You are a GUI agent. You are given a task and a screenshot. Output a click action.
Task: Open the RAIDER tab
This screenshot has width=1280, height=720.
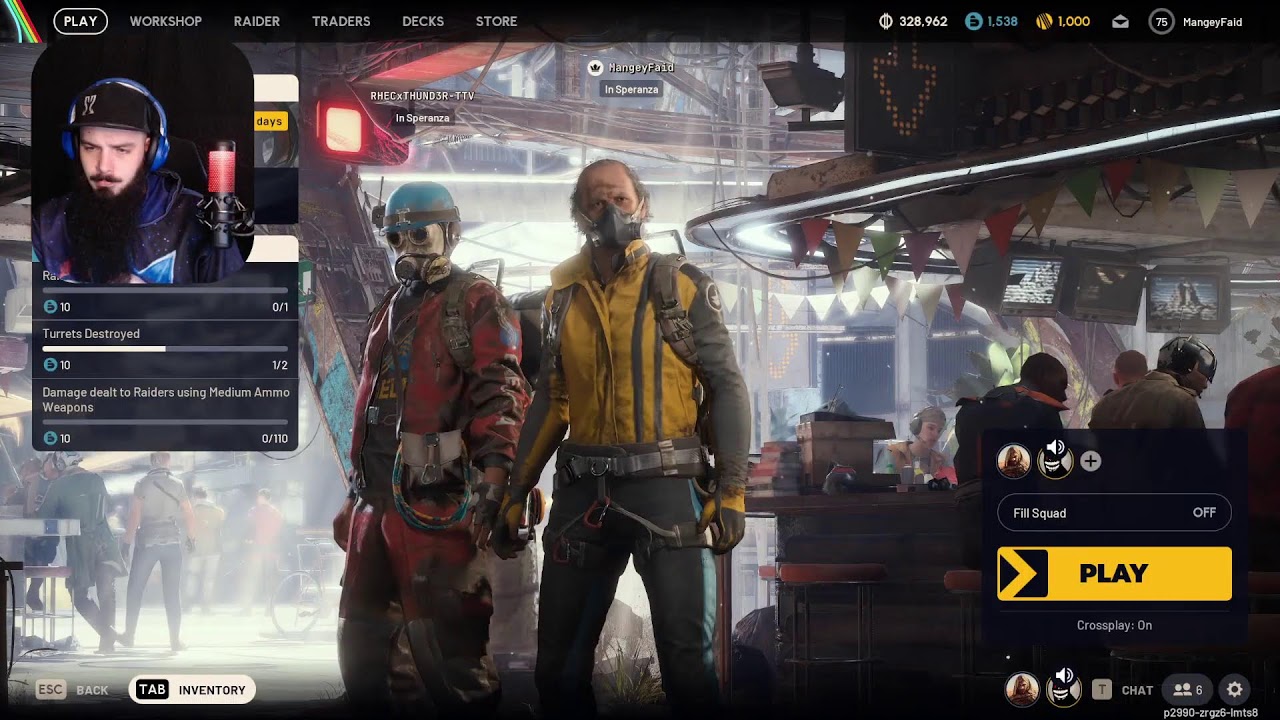(x=257, y=21)
